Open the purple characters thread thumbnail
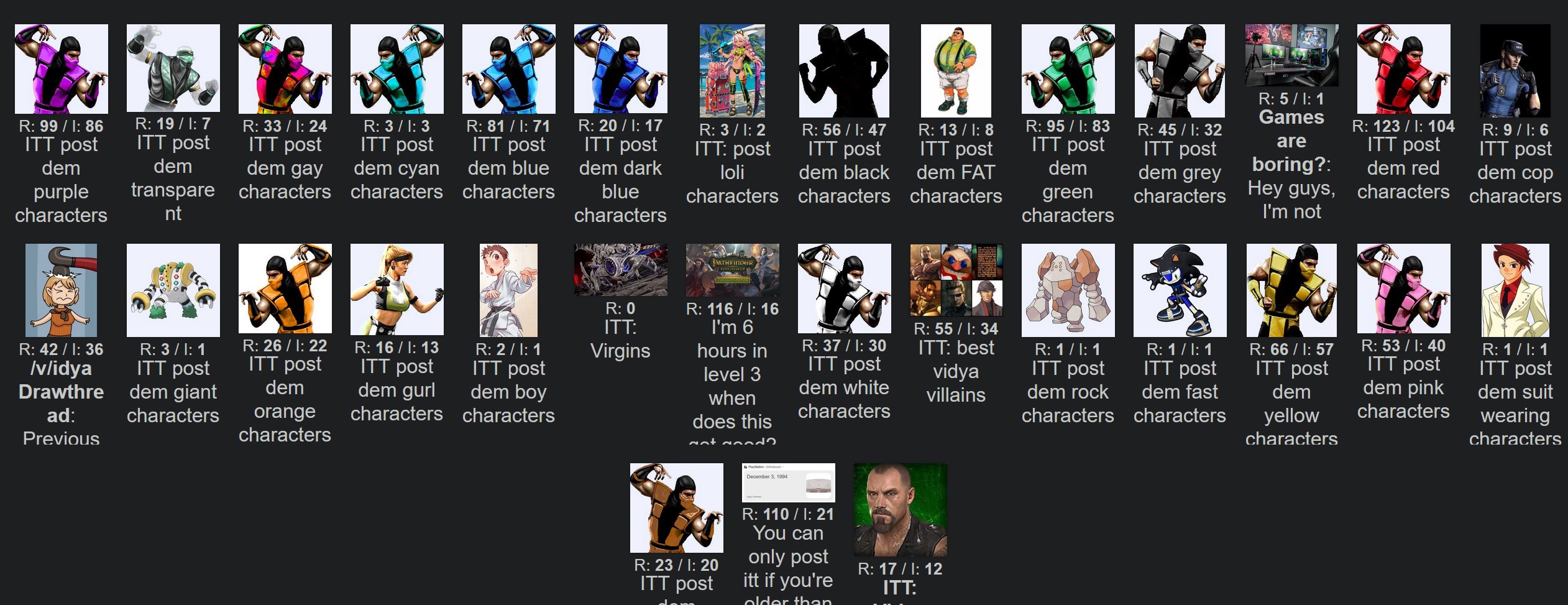The height and width of the screenshot is (605, 1568). click(61, 69)
